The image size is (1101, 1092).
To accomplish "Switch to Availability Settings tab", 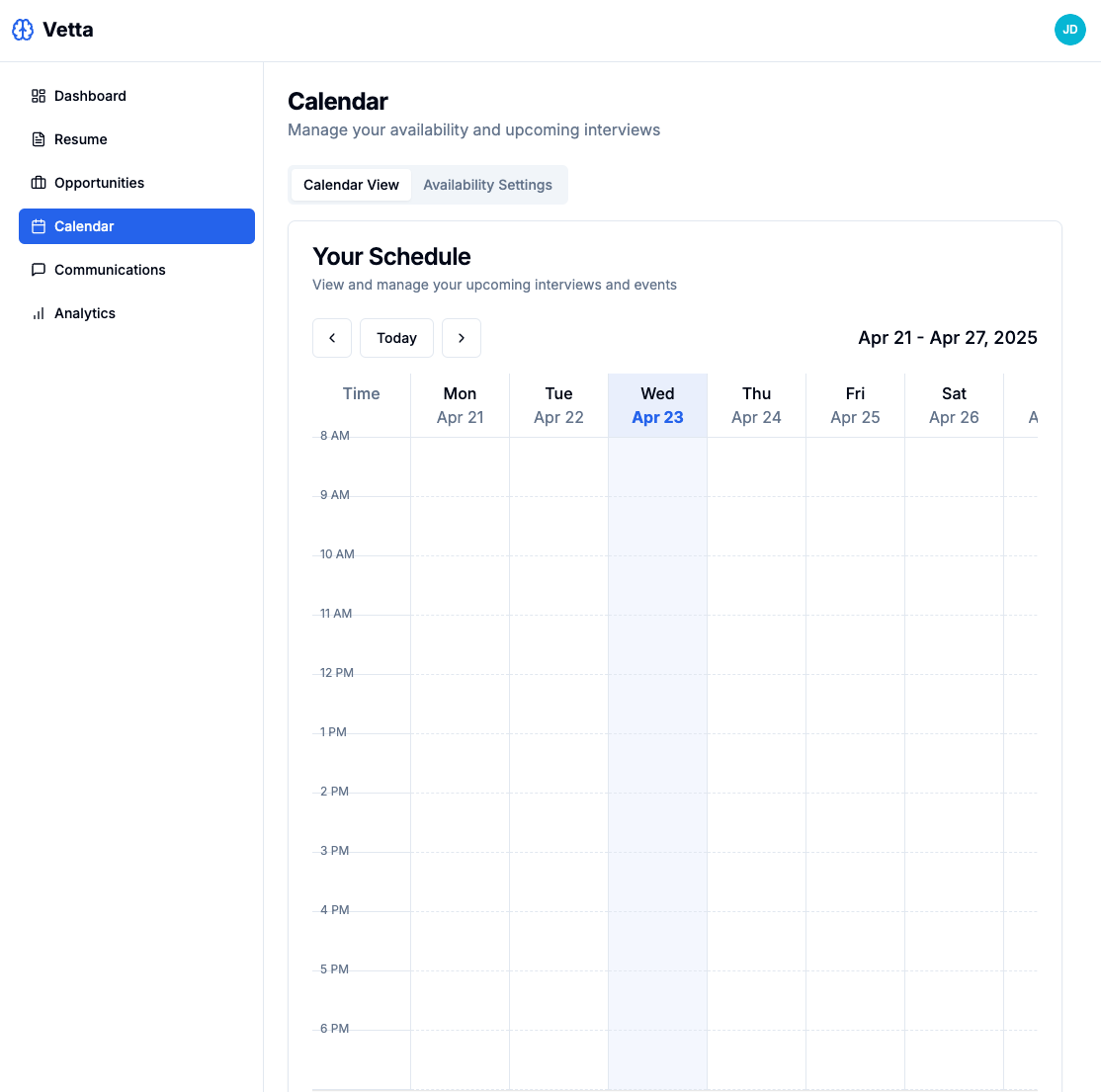I will click(487, 185).
